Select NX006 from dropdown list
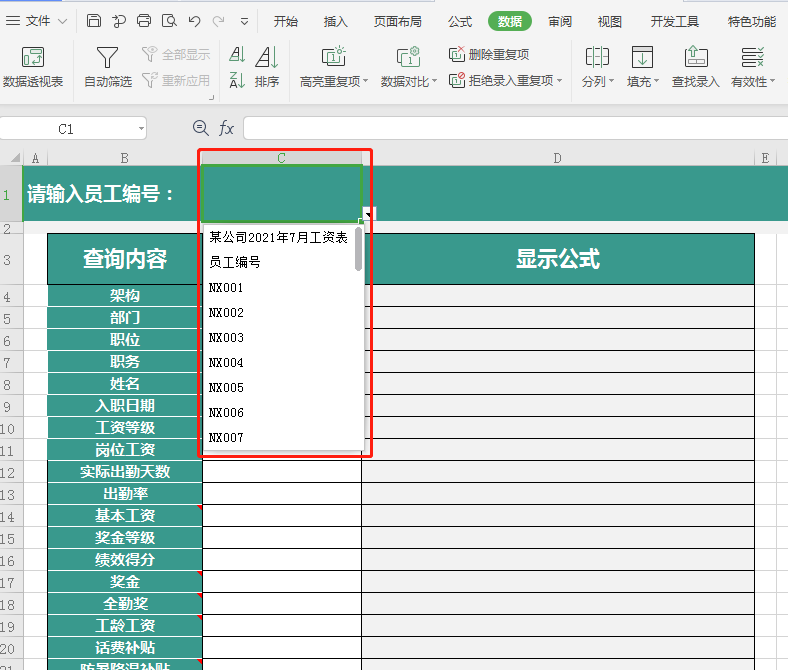Viewport: 788px width, 670px height. point(278,413)
